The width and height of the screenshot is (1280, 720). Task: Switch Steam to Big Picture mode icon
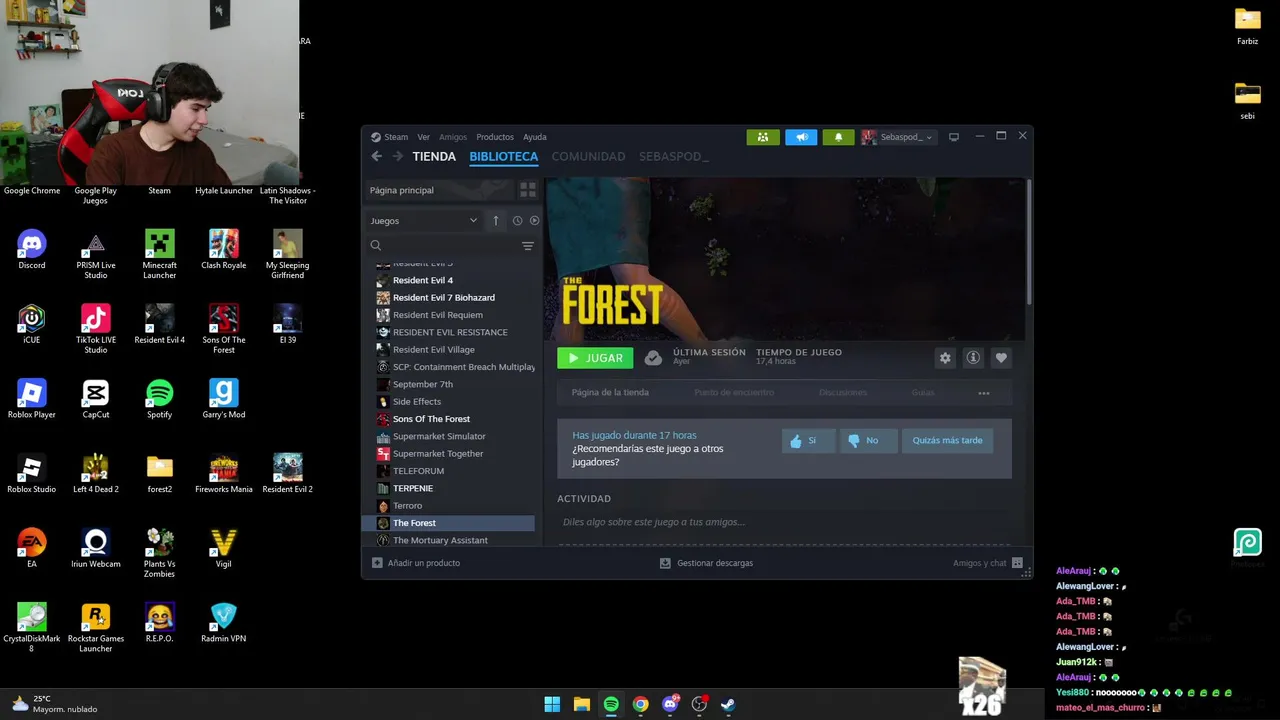(x=954, y=137)
